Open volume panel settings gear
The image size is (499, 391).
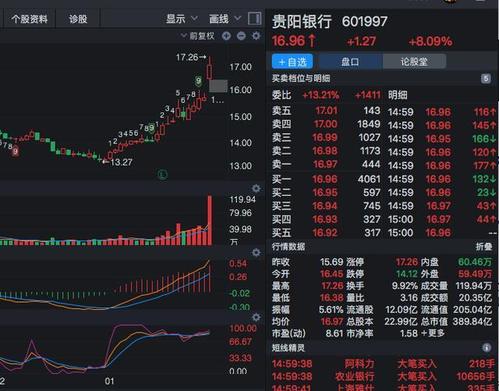[256, 188]
